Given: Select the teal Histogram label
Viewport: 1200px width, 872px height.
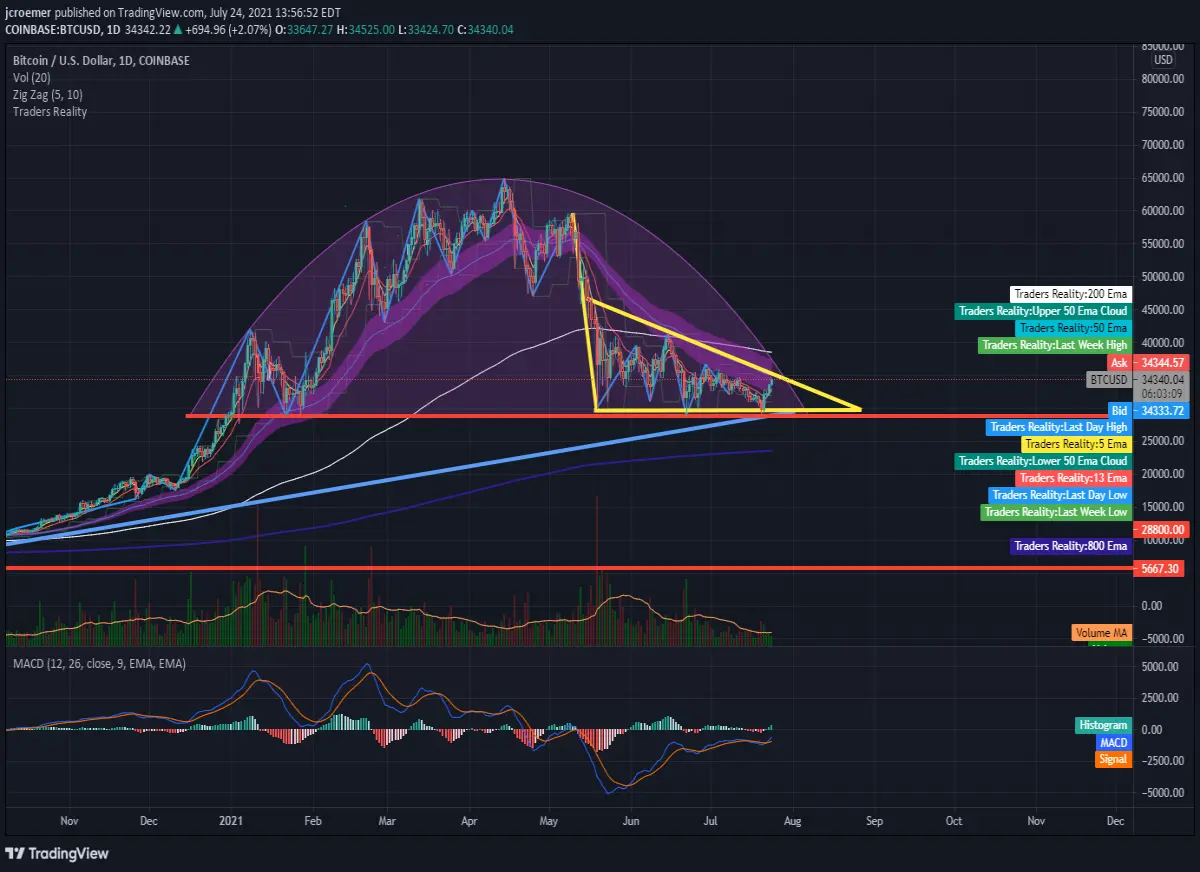Looking at the screenshot, I should coord(1103,725).
